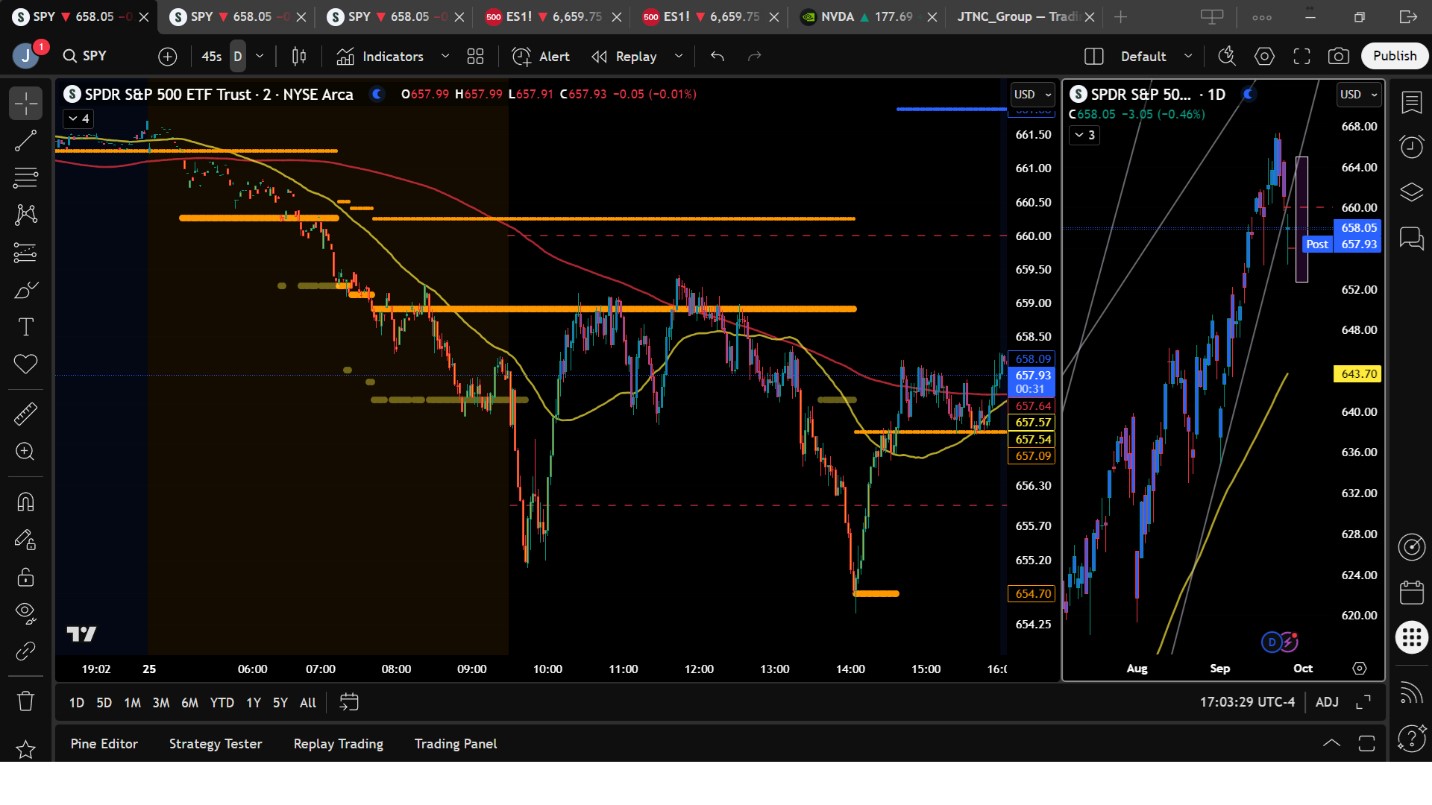Toggle ADJ adjusted data button
This screenshot has height=805, width=1432.
pyautogui.click(x=1327, y=702)
